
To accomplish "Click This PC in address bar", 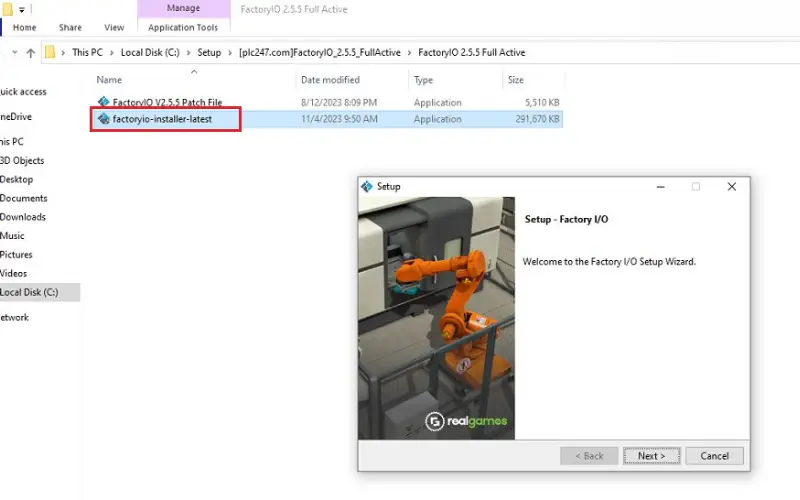I will pyautogui.click(x=87, y=53).
